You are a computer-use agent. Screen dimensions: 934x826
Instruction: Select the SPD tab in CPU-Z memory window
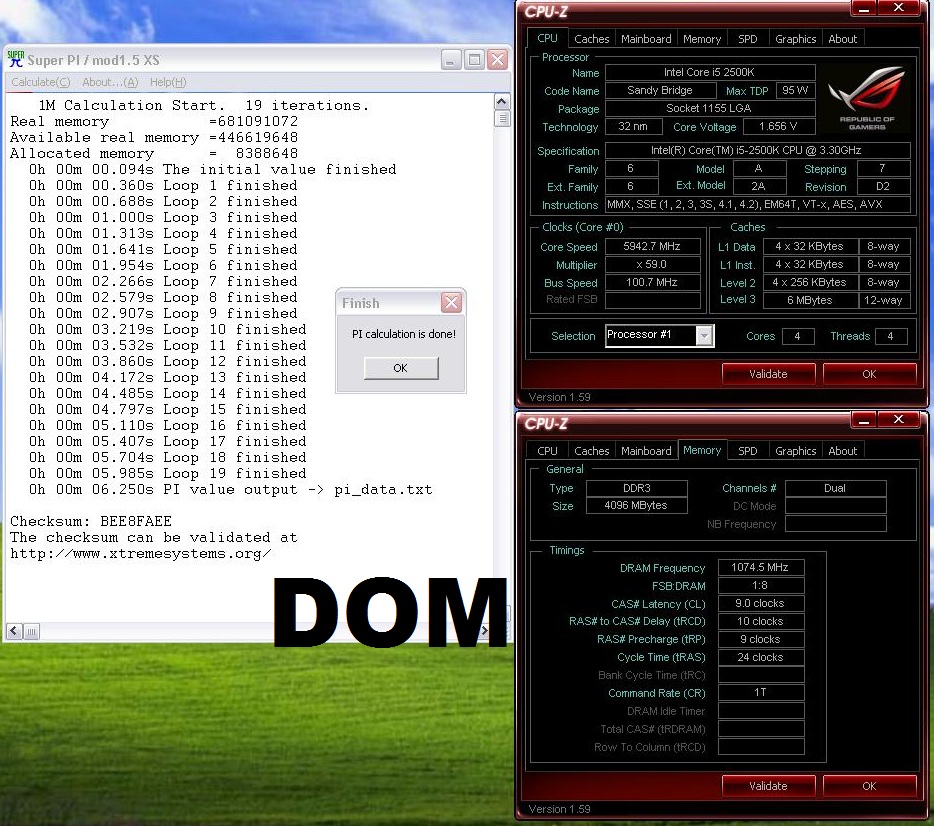(x=747, y=451)
